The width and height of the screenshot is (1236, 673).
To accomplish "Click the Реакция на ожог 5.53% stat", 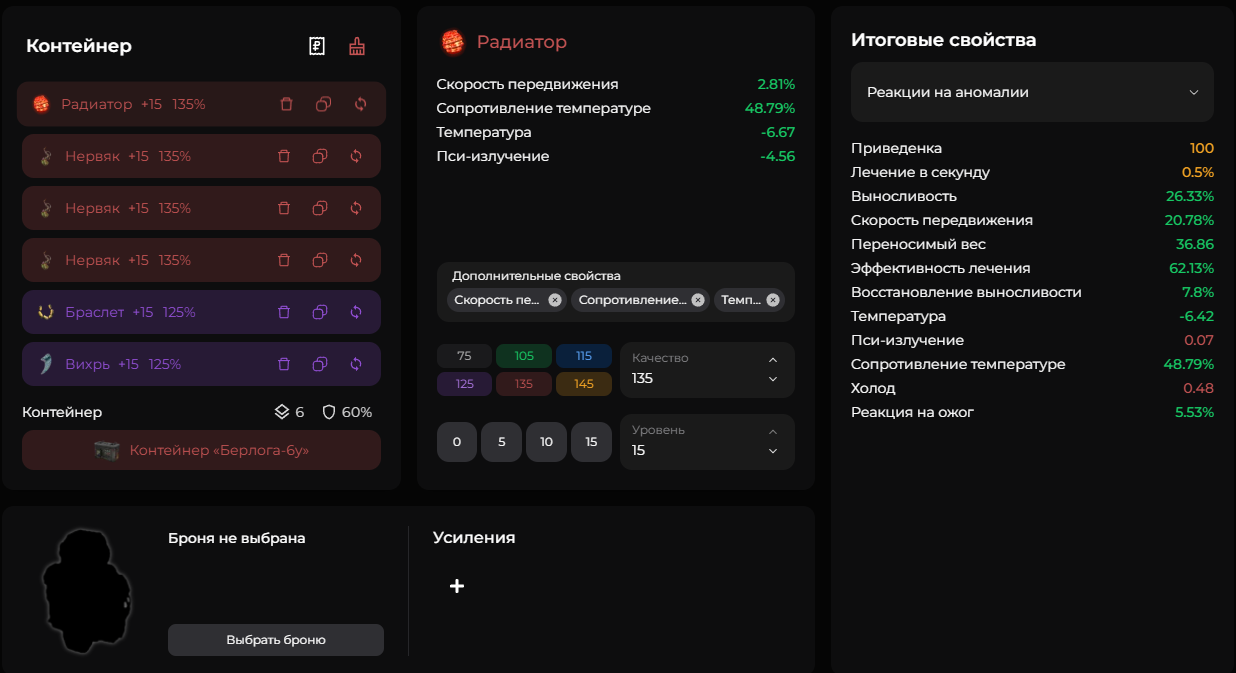I will pos(1032,412).
